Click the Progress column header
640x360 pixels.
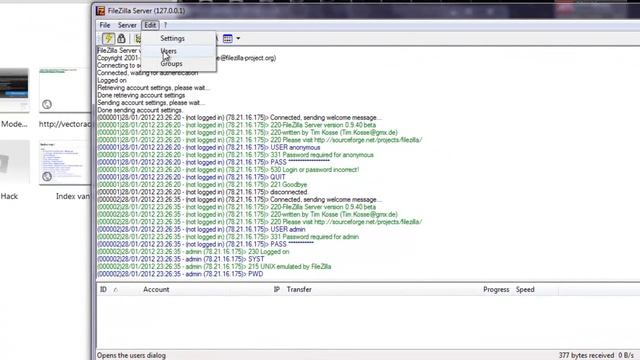click(496, 289)
